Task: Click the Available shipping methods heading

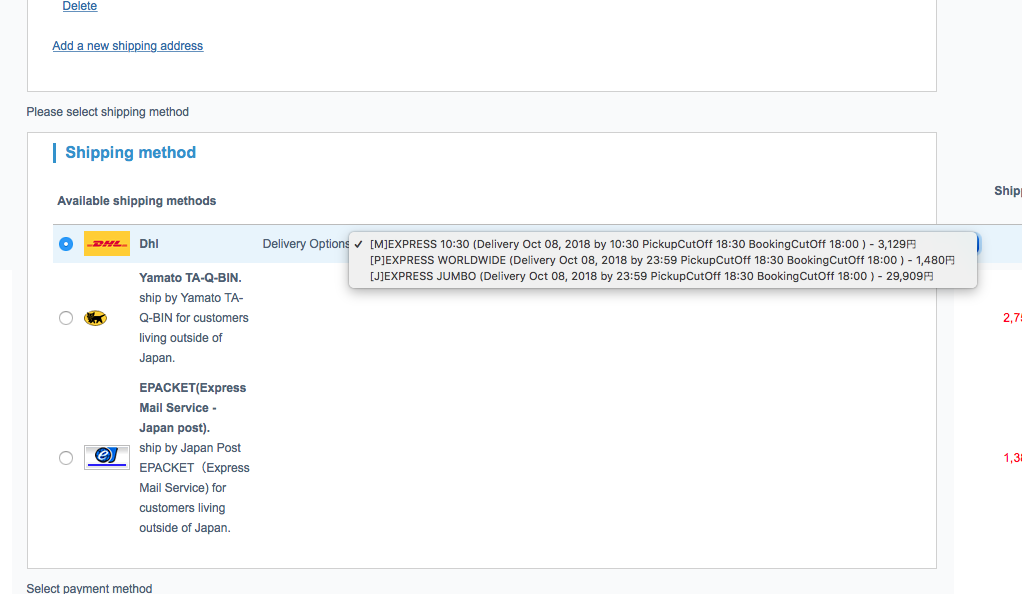Action: 137,201
